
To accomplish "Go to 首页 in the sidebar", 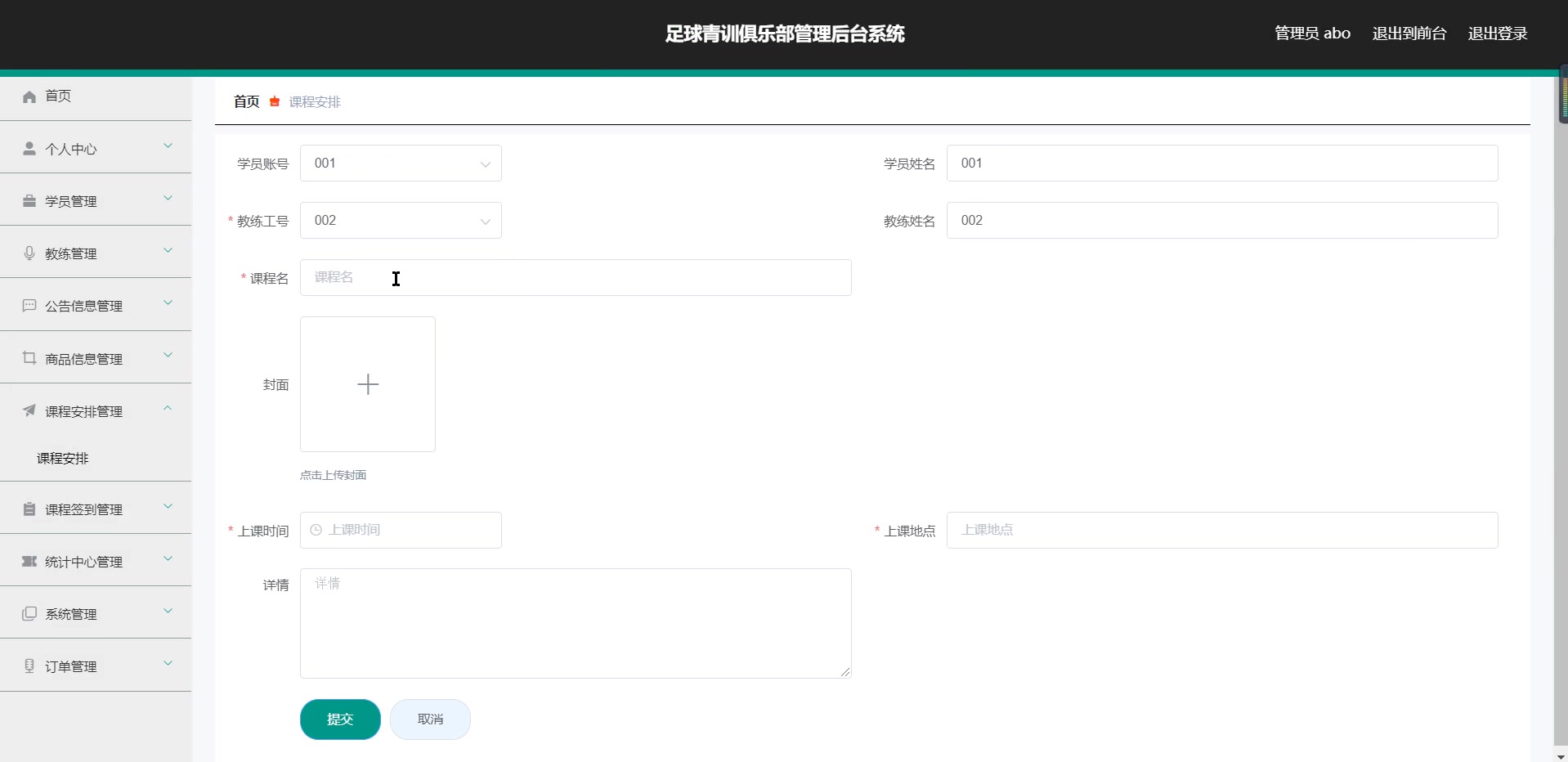I will tap(96, 96).
